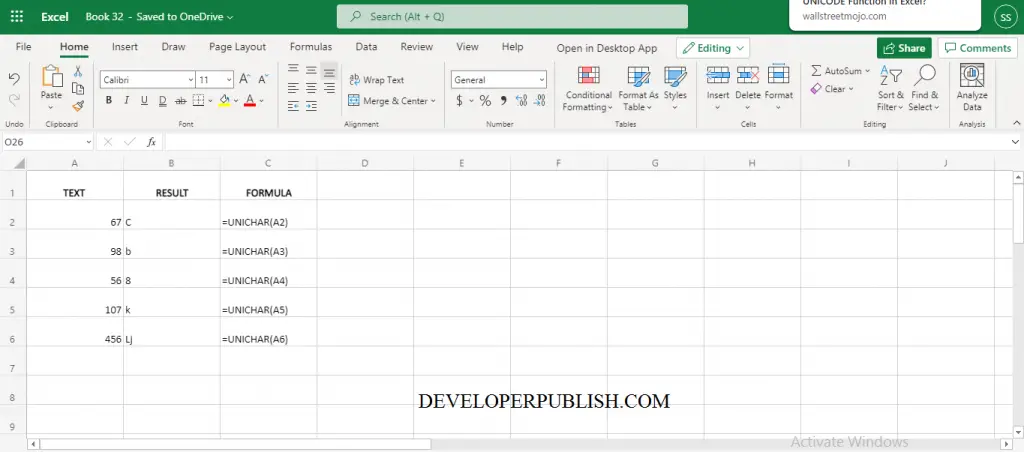Click the Redo arrow icon
Image resolution: width=1024 pixels, height=452 pixels.
pos(14,99)
